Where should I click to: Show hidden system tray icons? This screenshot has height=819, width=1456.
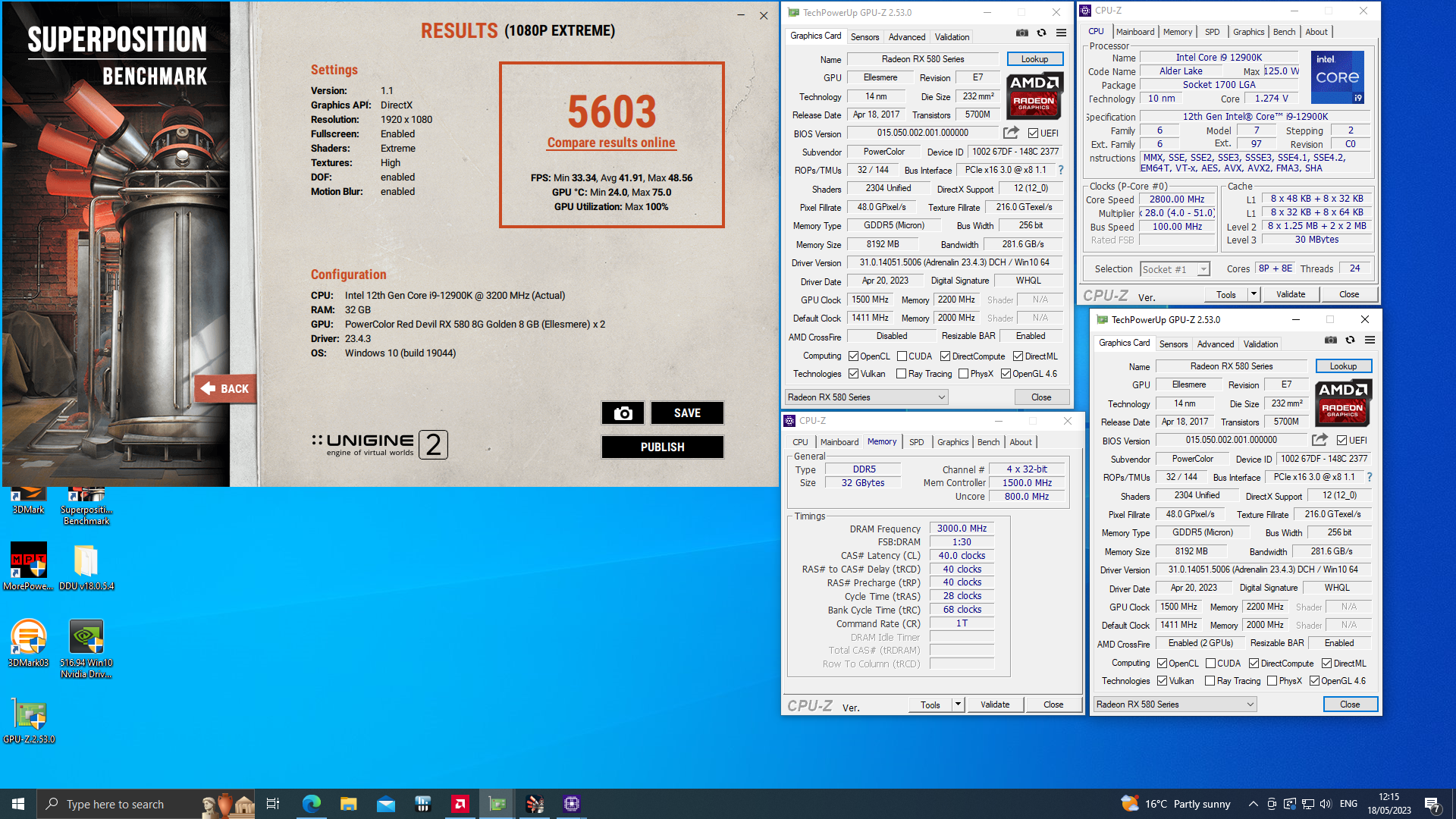(x=1253, y=804)
